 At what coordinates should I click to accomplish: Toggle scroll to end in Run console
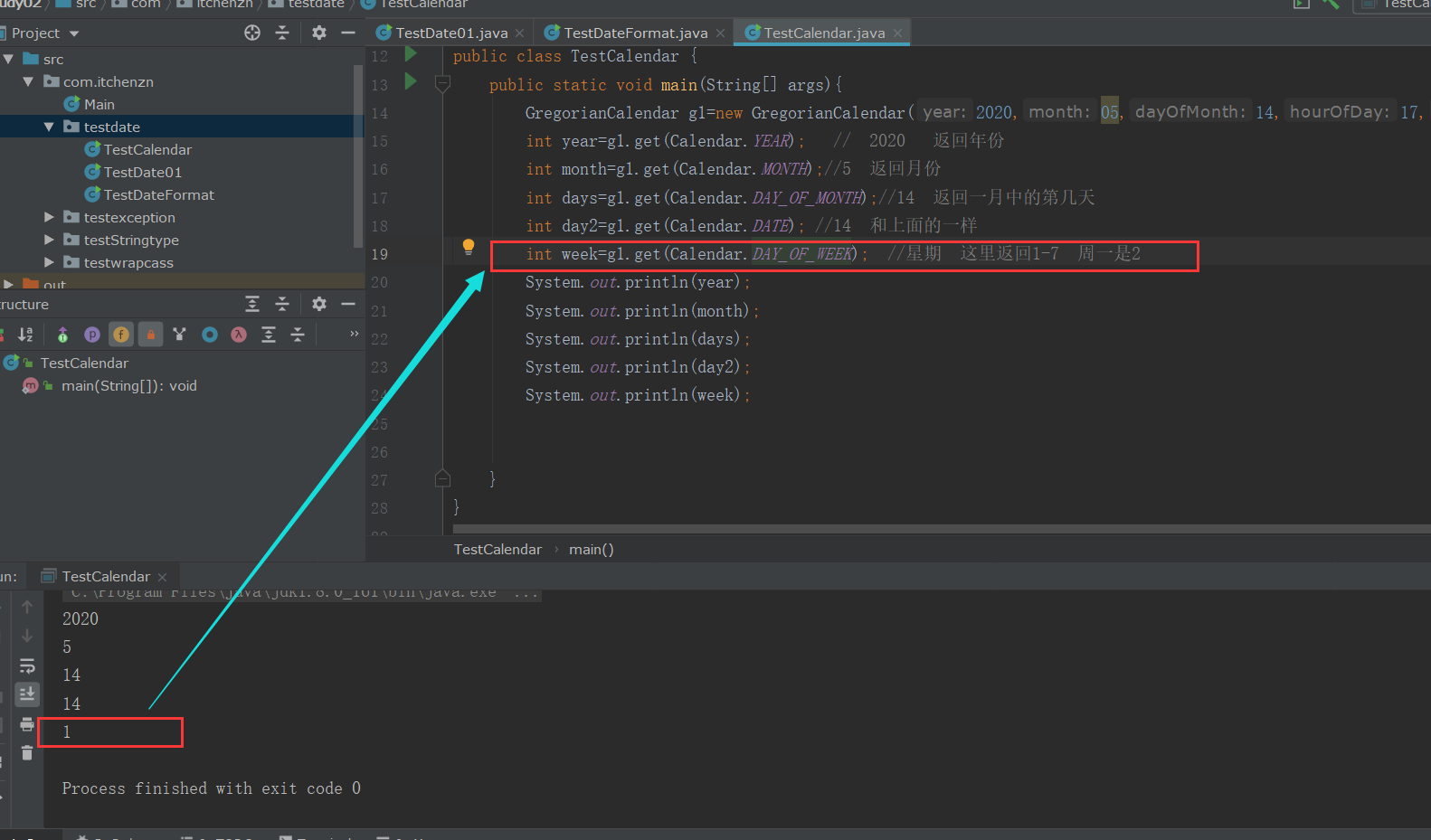click(27, 694)
